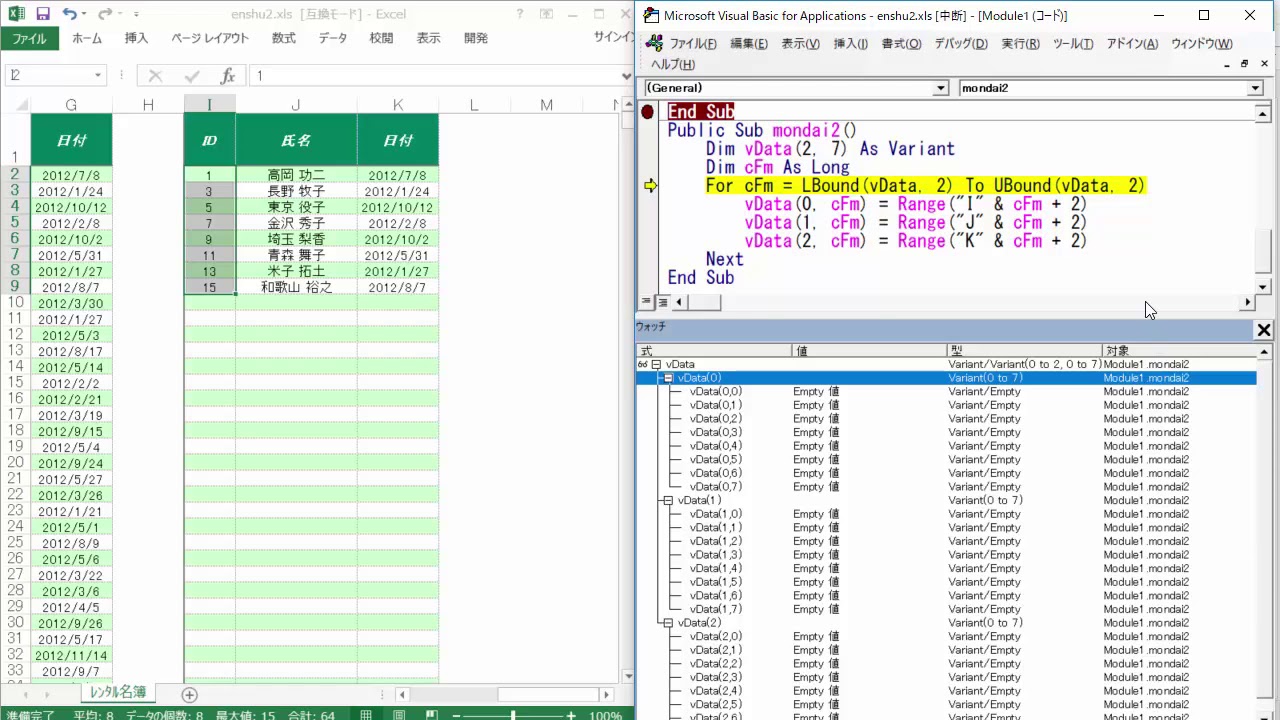The height and width of the screenshot is (720, 1280).
Task: Click the breakpoint dot beside End Sub
Action: point(648,112)
